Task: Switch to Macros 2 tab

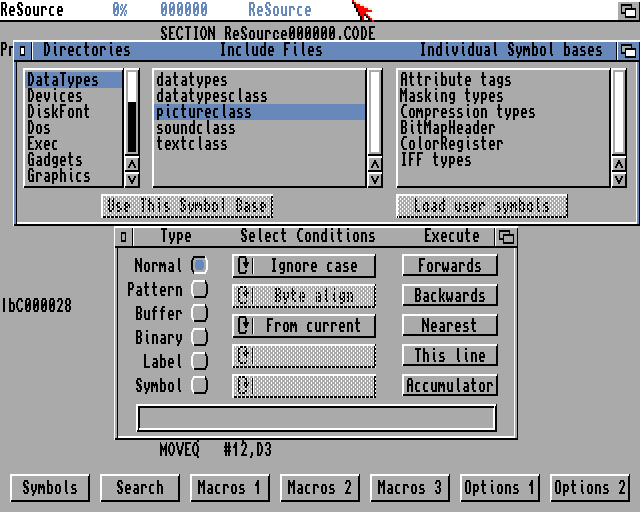Action: coord(320,488)
